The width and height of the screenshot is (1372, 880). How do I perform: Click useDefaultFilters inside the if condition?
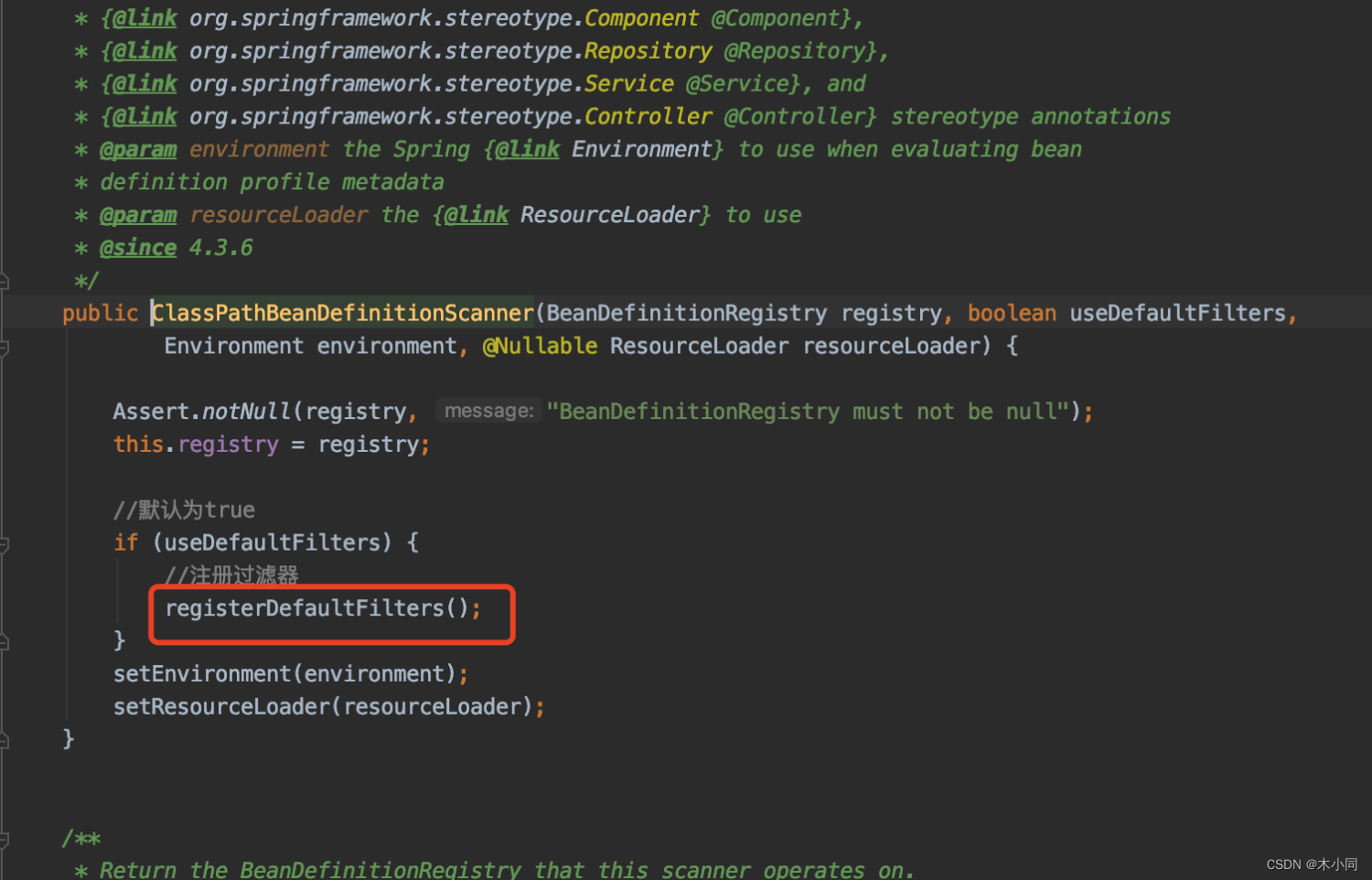(273, 542)
